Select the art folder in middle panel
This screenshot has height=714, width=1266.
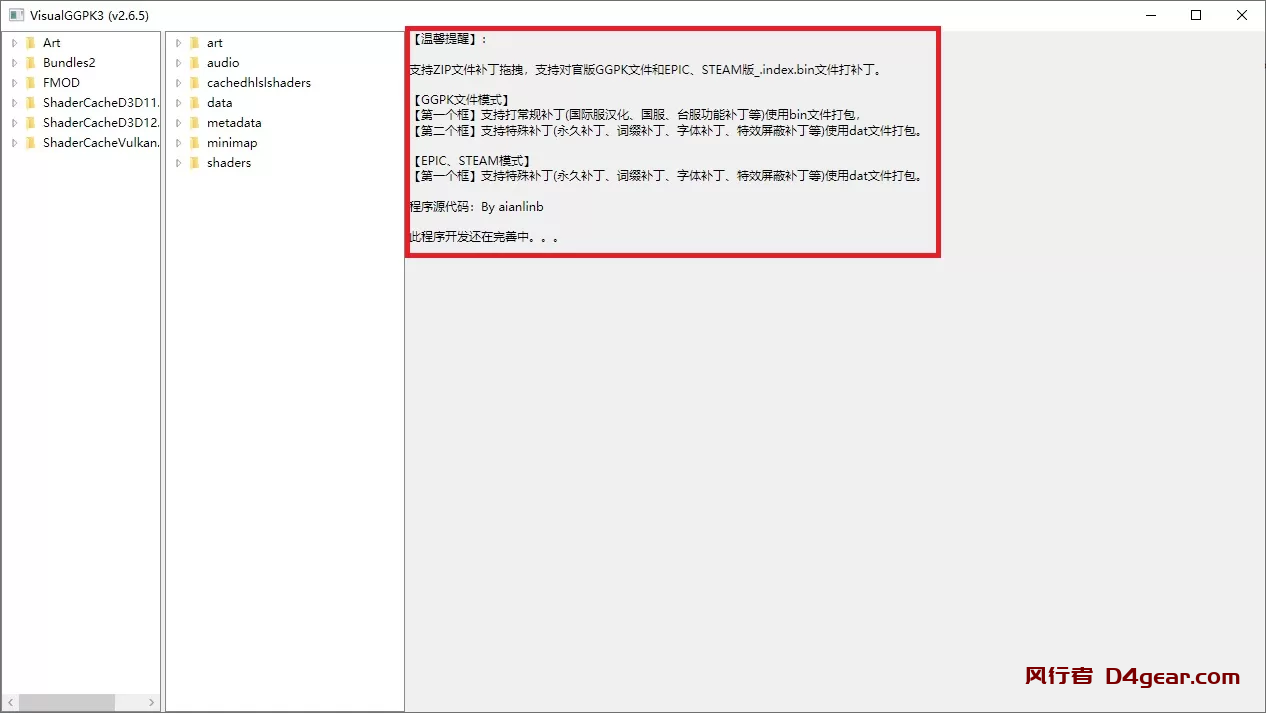tap(214, 43)
